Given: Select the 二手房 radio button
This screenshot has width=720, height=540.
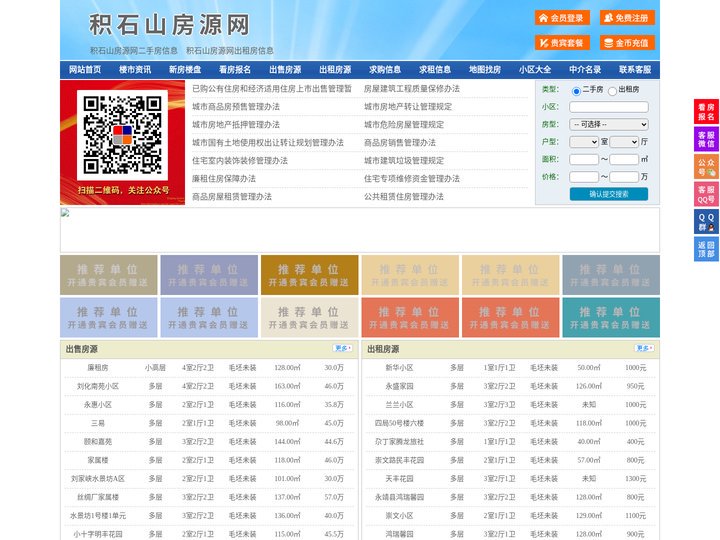Looking at the screenshot, I should point(576,91).
